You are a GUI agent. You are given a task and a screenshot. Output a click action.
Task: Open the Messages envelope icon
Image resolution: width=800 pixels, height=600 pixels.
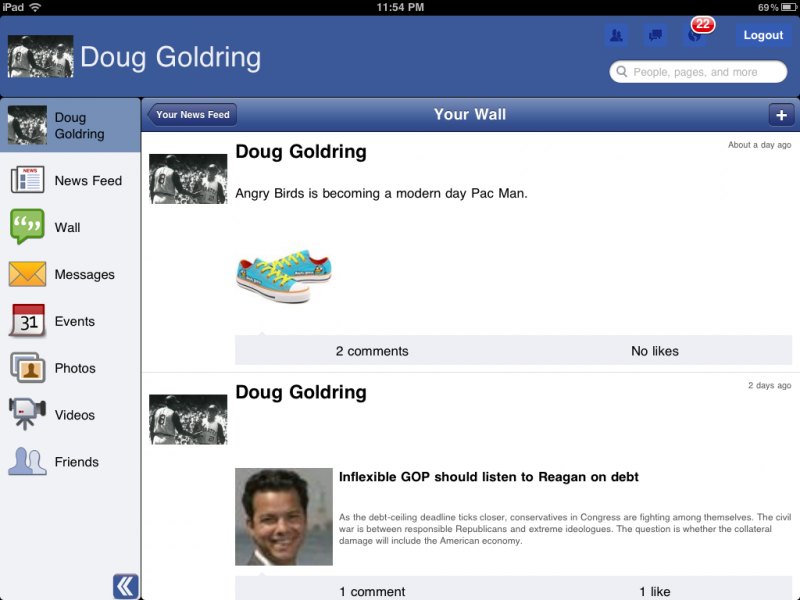pyautogui.click(x=27, y=274)
